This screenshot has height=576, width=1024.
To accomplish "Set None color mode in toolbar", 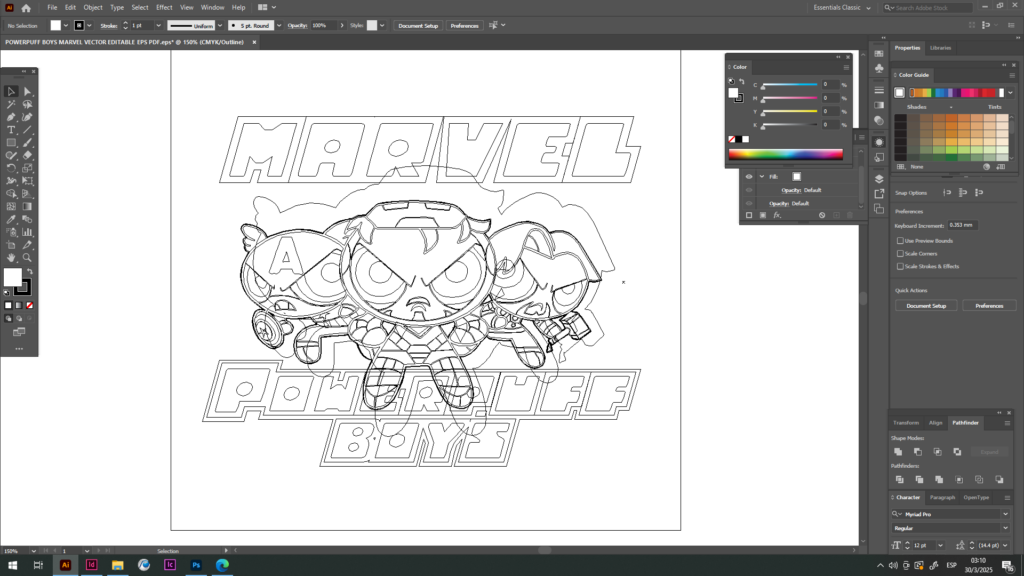I will coord(29,305).
